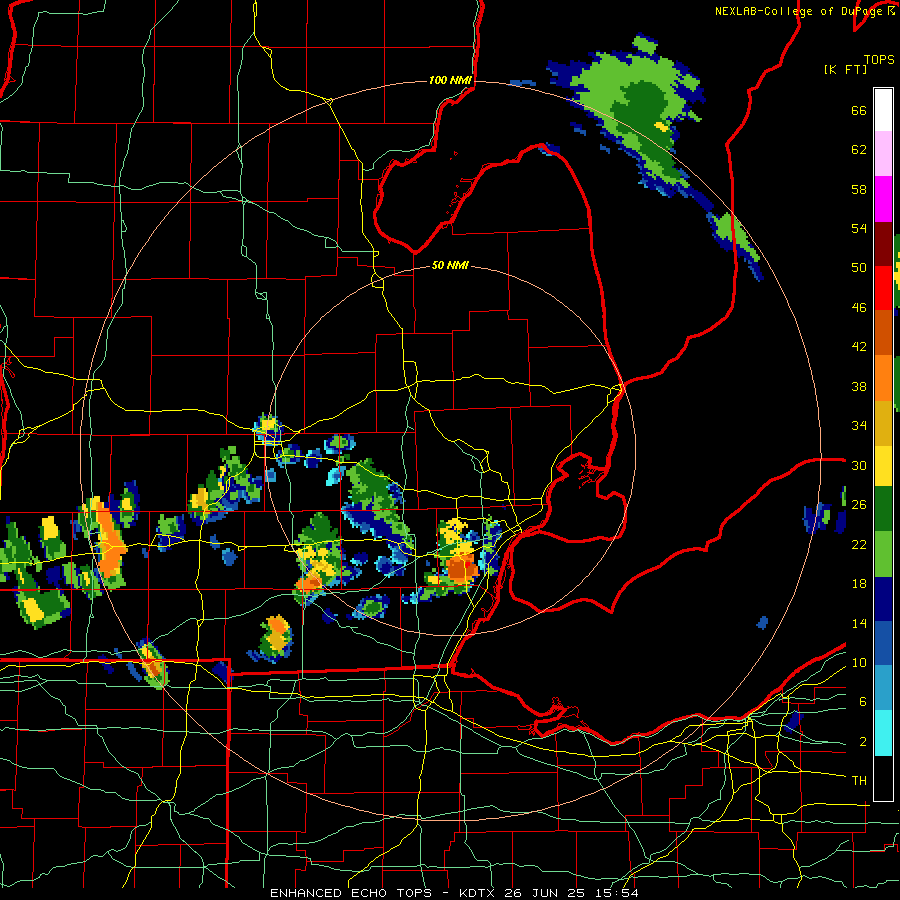The height and width of the screenshot is (900, 900).
Task: Pick the dark red legend swatch
Action: click(883, 244)
